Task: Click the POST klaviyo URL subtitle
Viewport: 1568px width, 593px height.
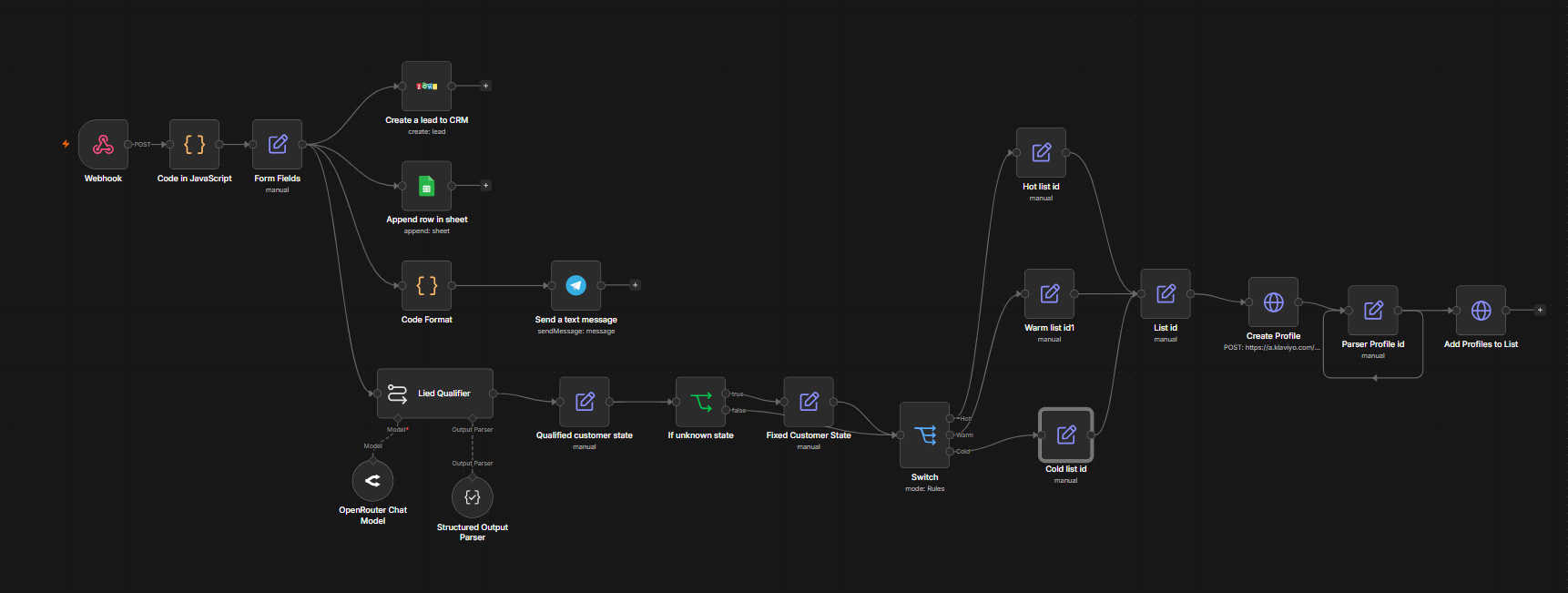Action: [x=1272, y=347]
